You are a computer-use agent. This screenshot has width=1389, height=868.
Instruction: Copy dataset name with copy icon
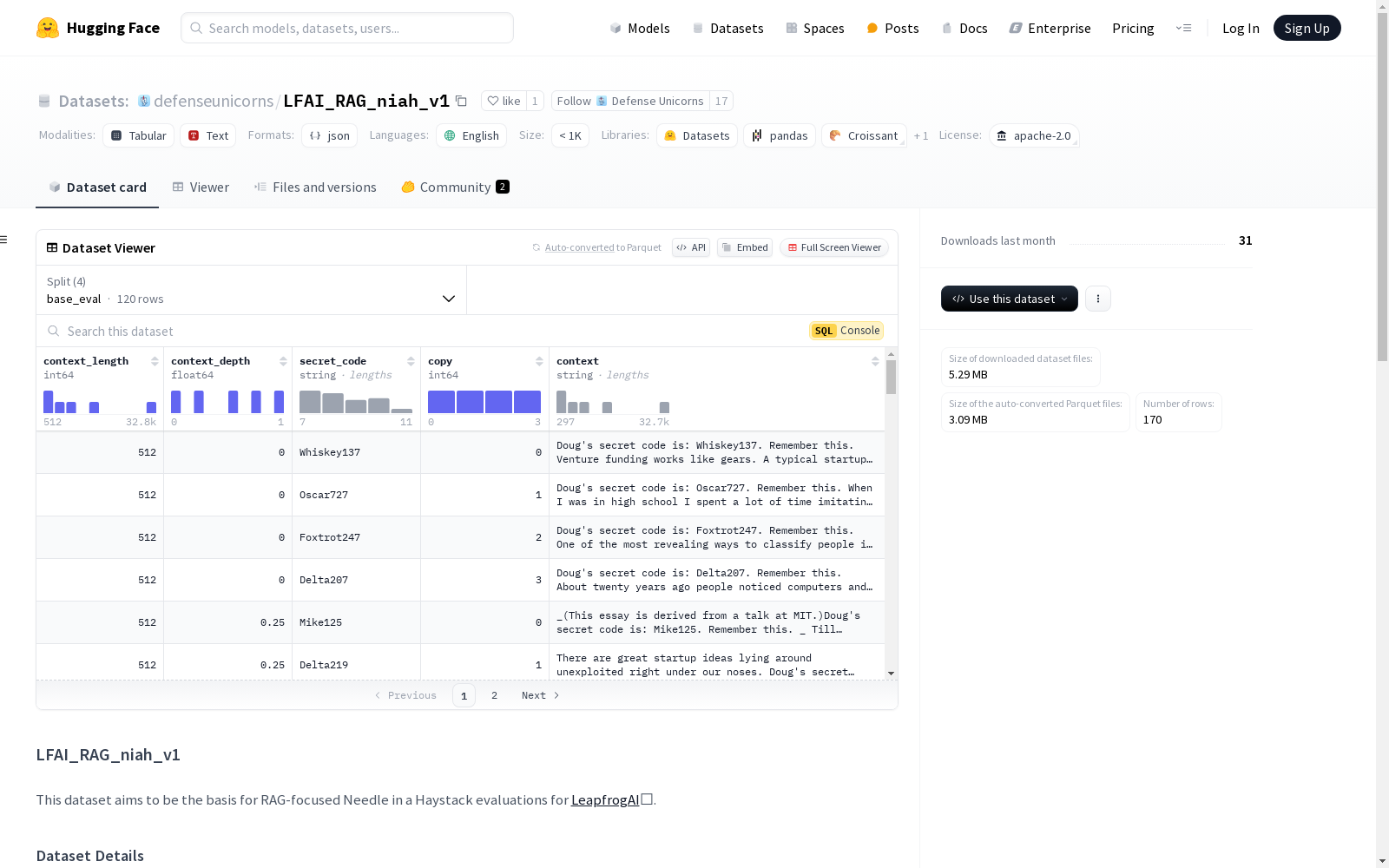[462, 102]
